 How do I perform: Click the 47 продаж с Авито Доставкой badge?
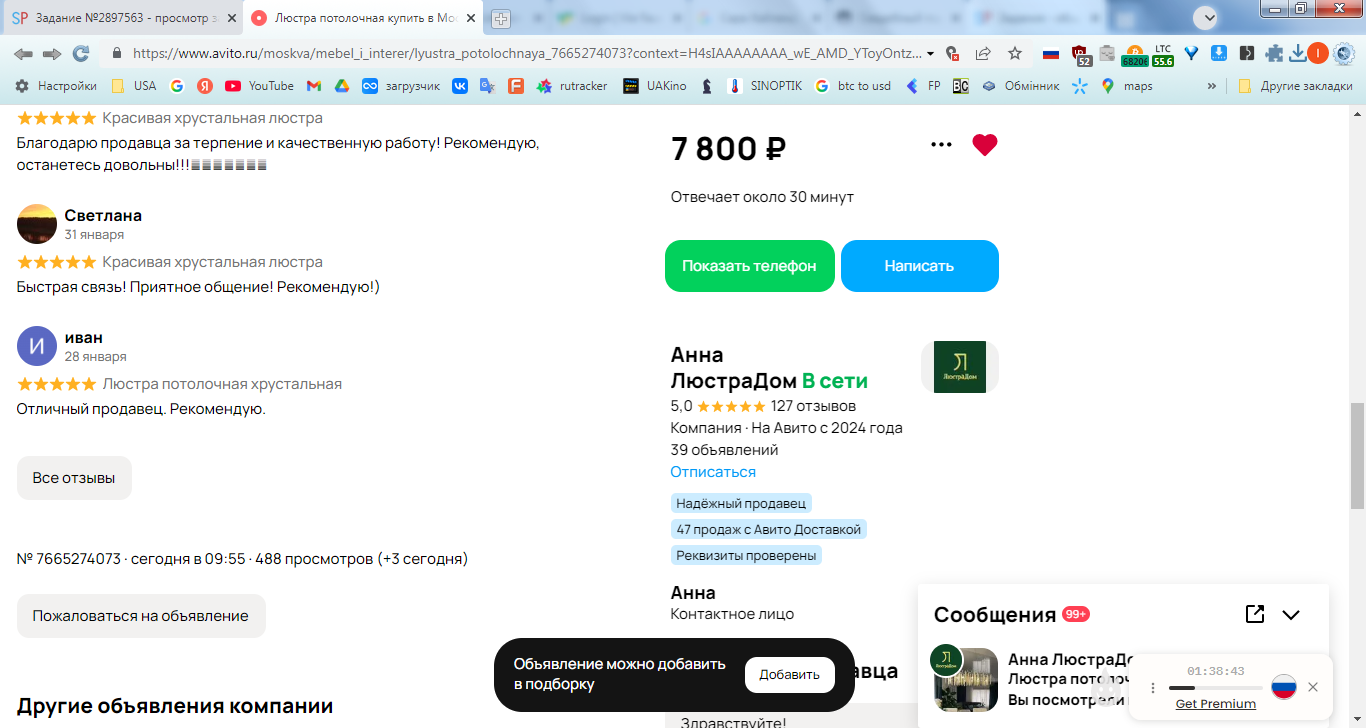point(768,529)
